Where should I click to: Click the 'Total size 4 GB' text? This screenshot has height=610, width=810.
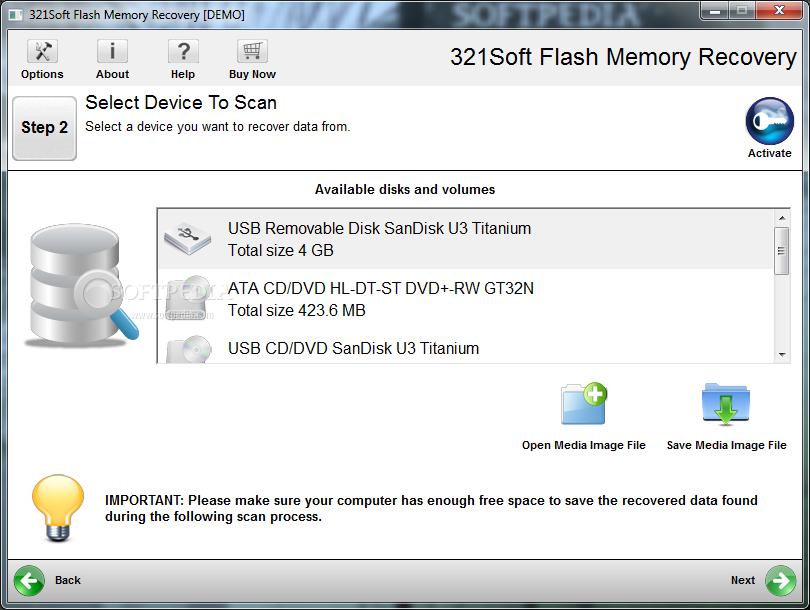point(281,251)
